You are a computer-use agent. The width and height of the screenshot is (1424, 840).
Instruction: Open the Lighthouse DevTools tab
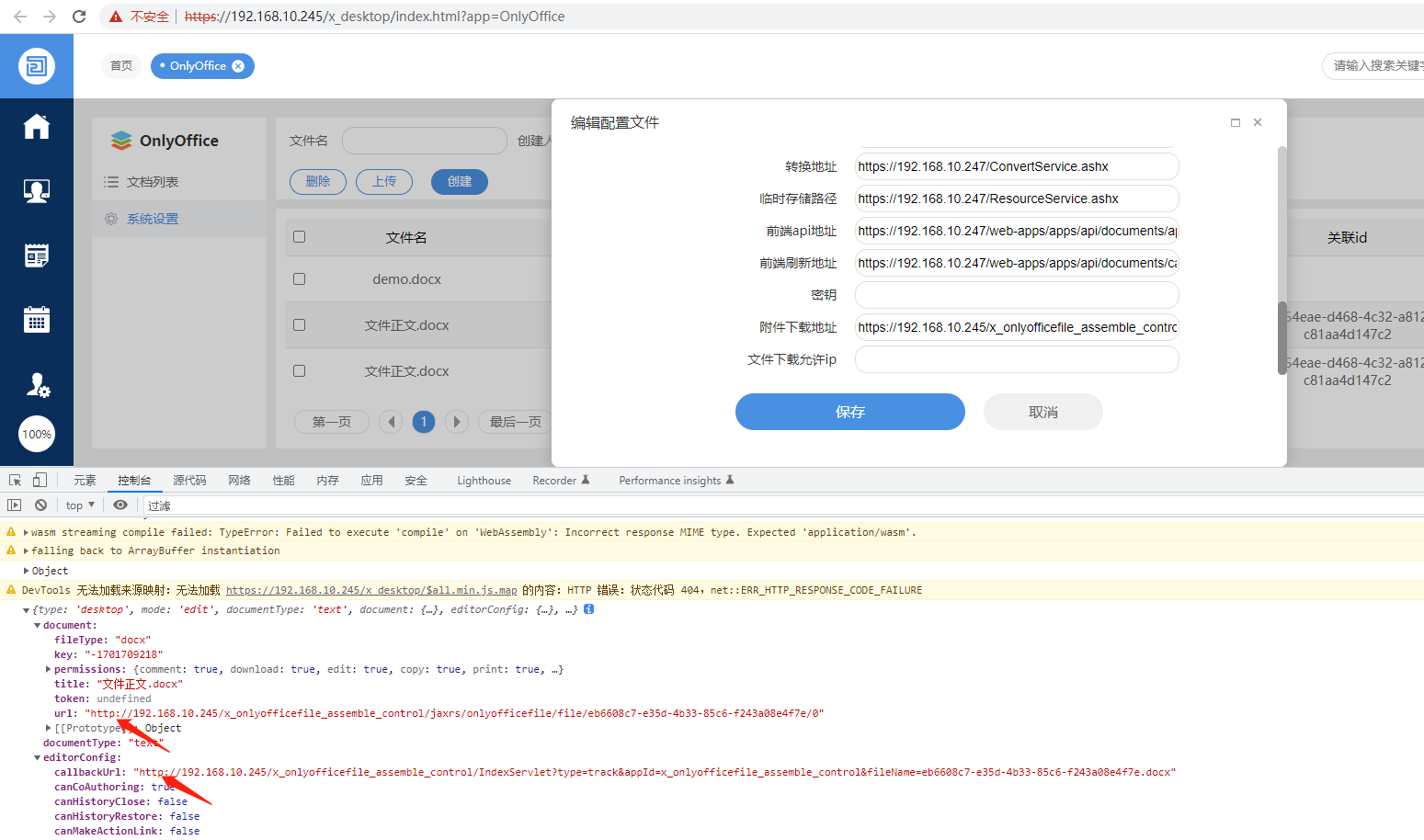[x=484, y=480]
